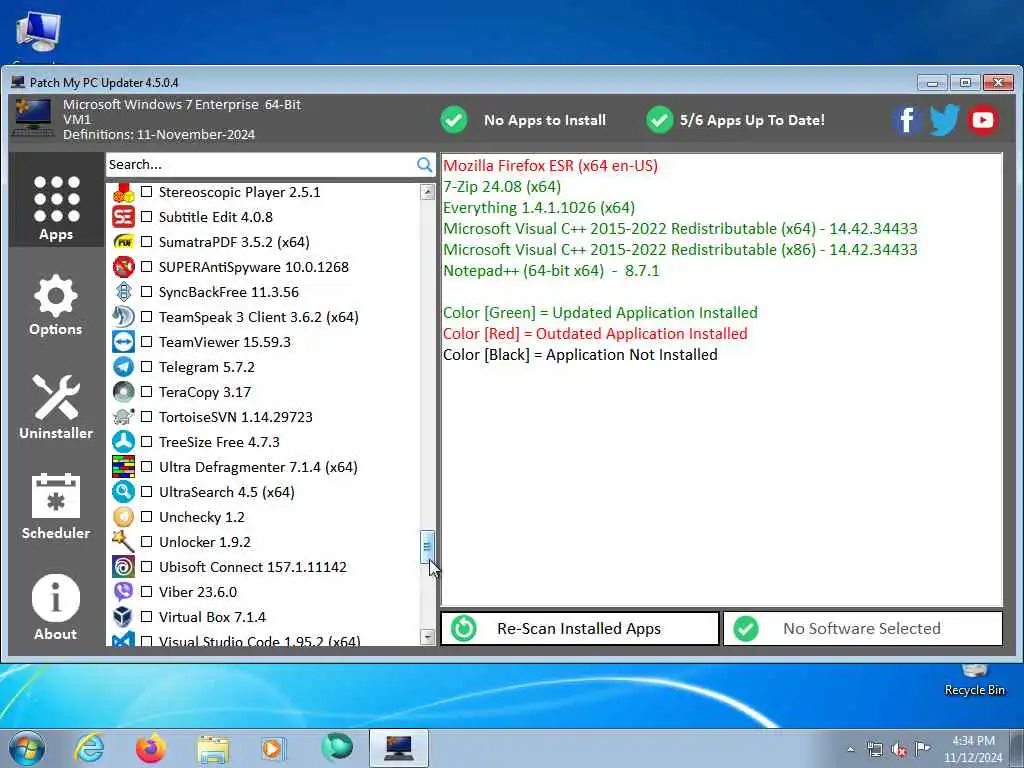Viewport: 1024px width, 768px height.
Task: Click the Ubisoft Connect app icon
Action: point(123,567)
